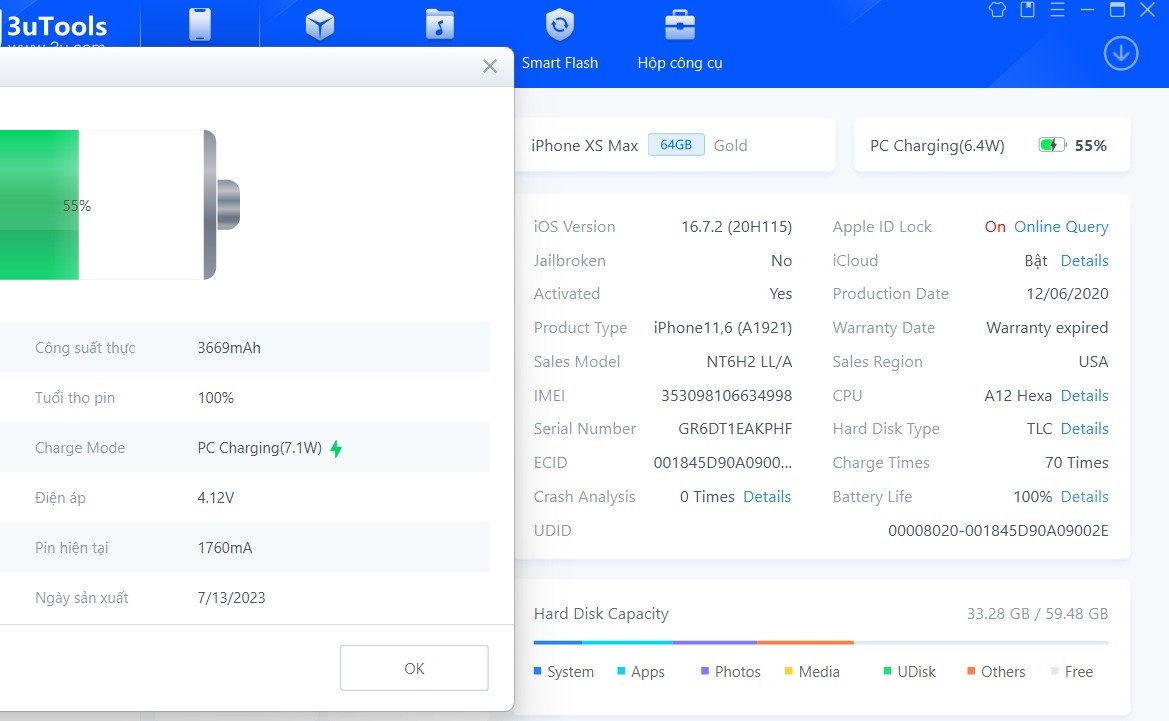1169x721 pixels.
Task: Select the UDisk legend entry
Action: pyautogui.click(x=910, y=672)
